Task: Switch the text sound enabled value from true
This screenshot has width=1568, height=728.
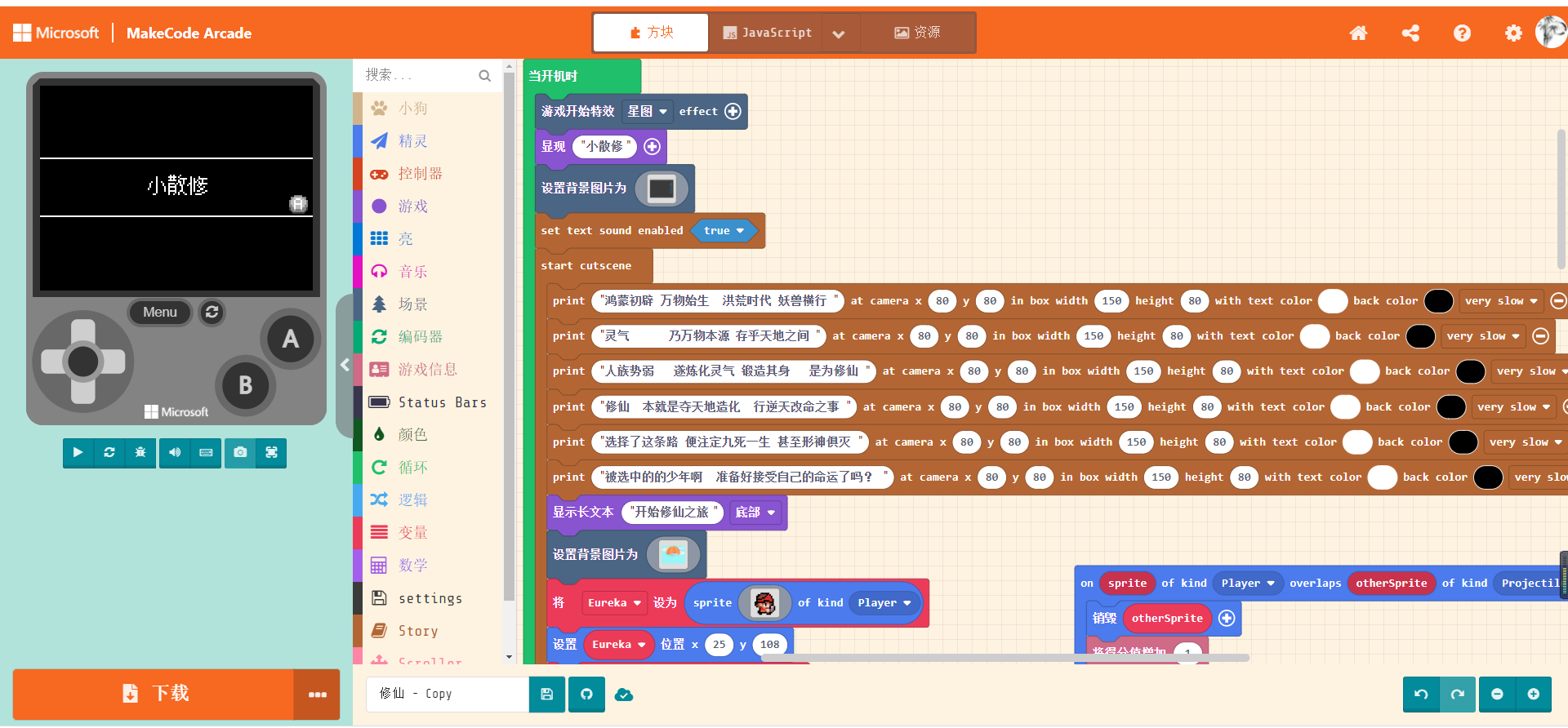Action: [724, 231]
